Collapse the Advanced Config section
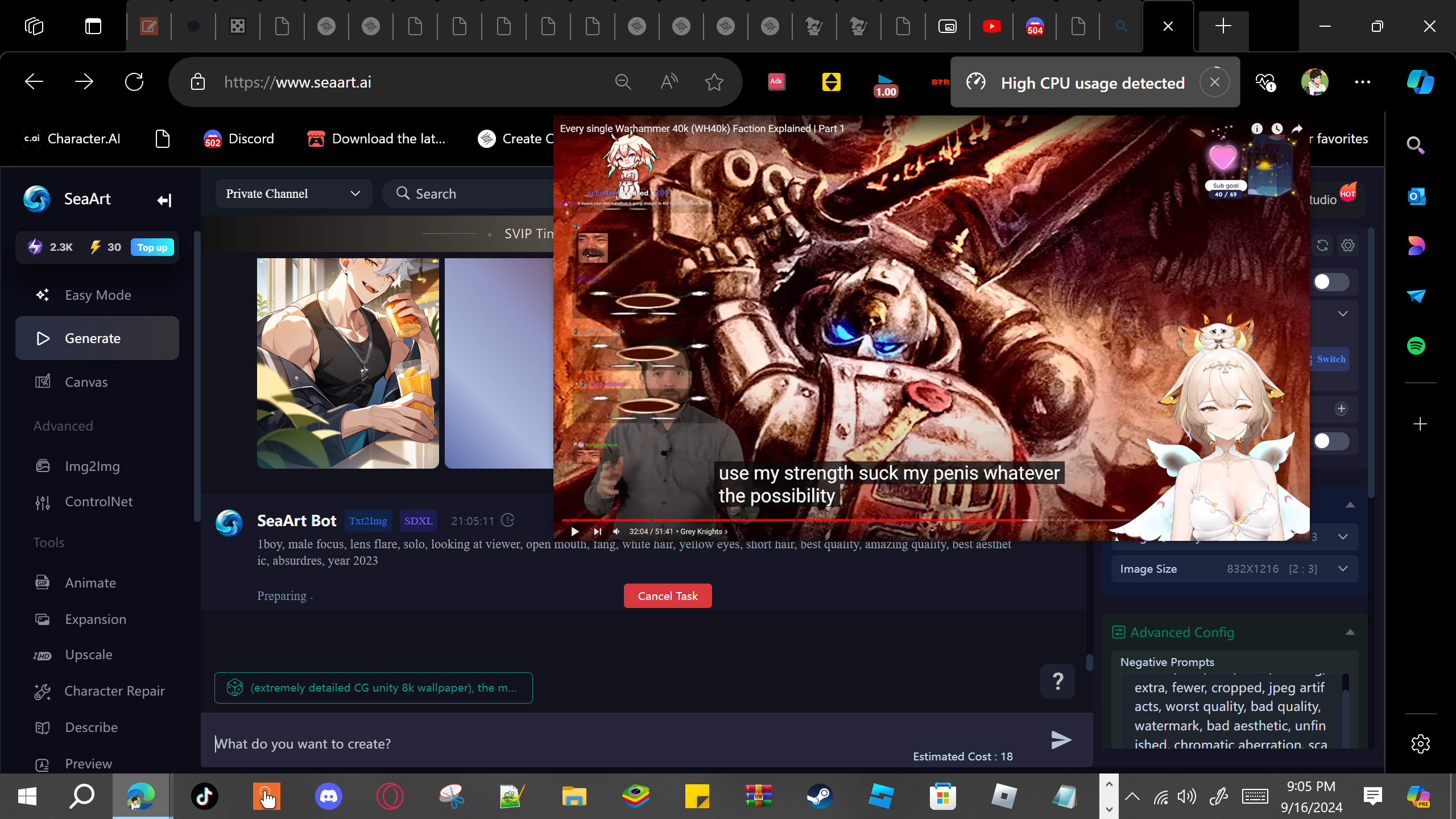The width and height of the screenshot is (1456, 819). click(x=1350, y=632)
